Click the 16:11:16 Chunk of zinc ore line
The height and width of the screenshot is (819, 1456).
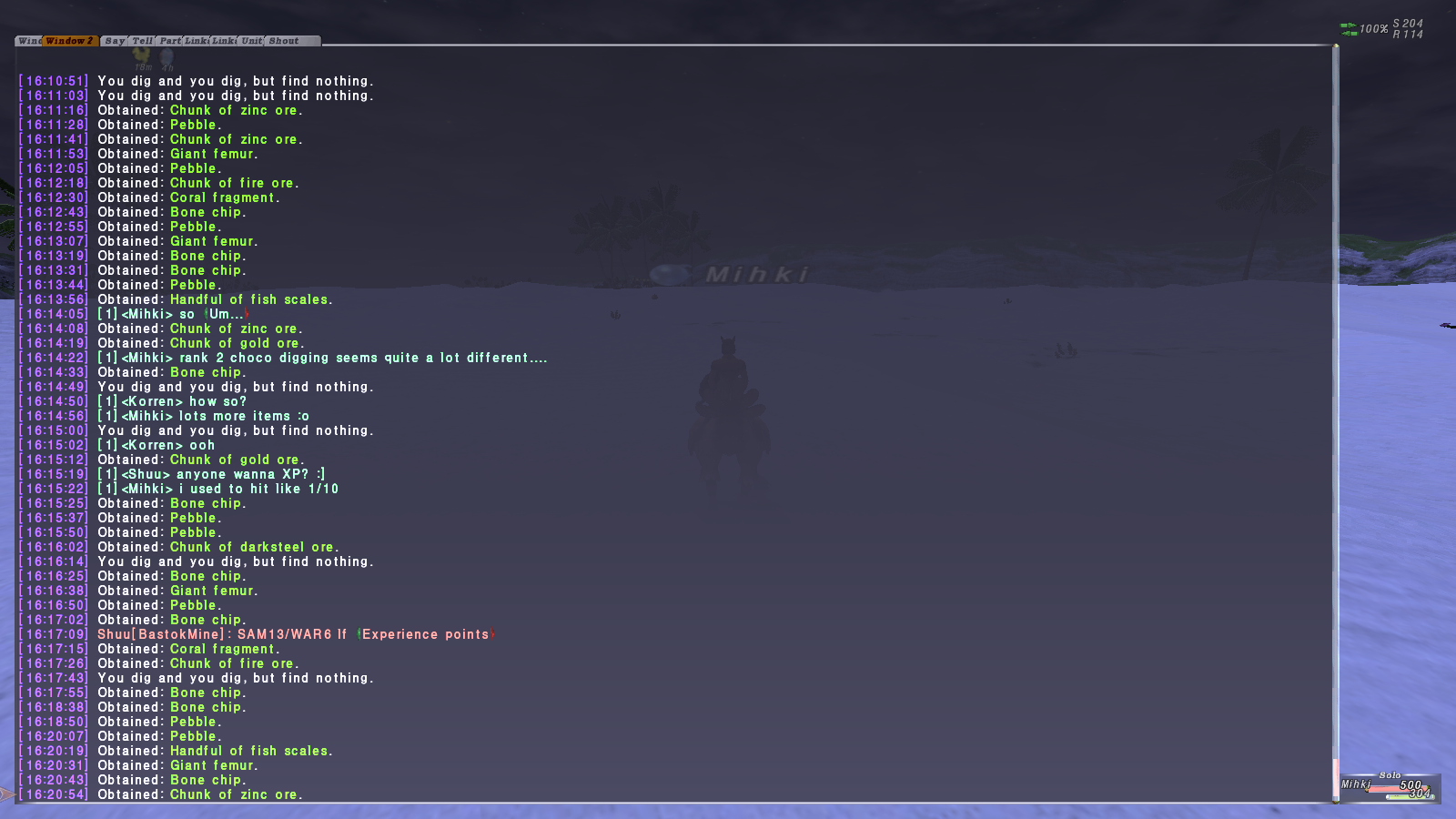160,110
